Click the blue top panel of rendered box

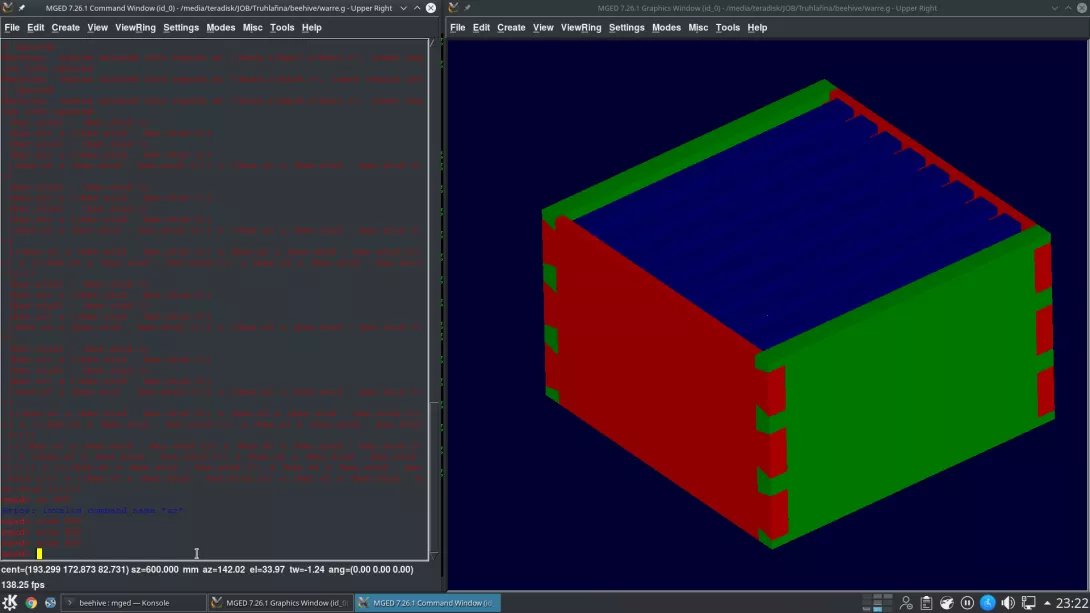tap(799, 222)
